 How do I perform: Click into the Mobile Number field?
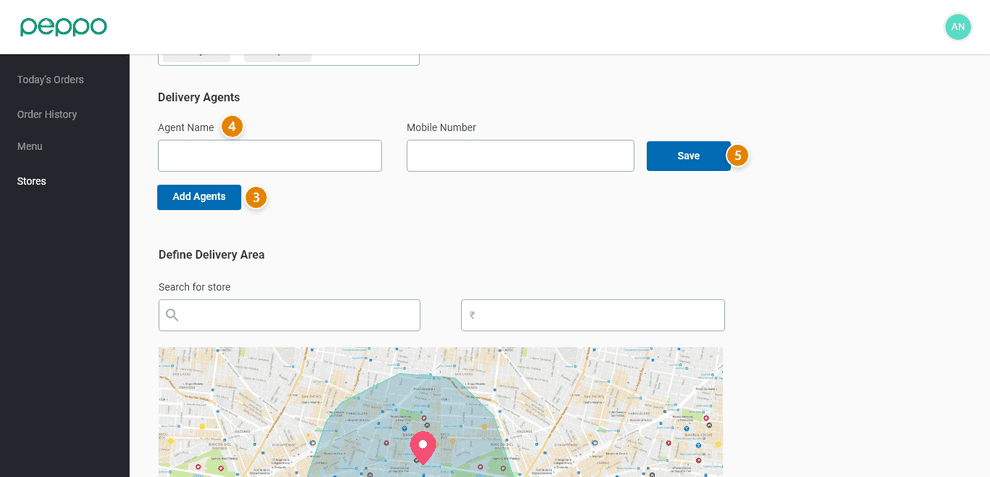coord(520,156)
